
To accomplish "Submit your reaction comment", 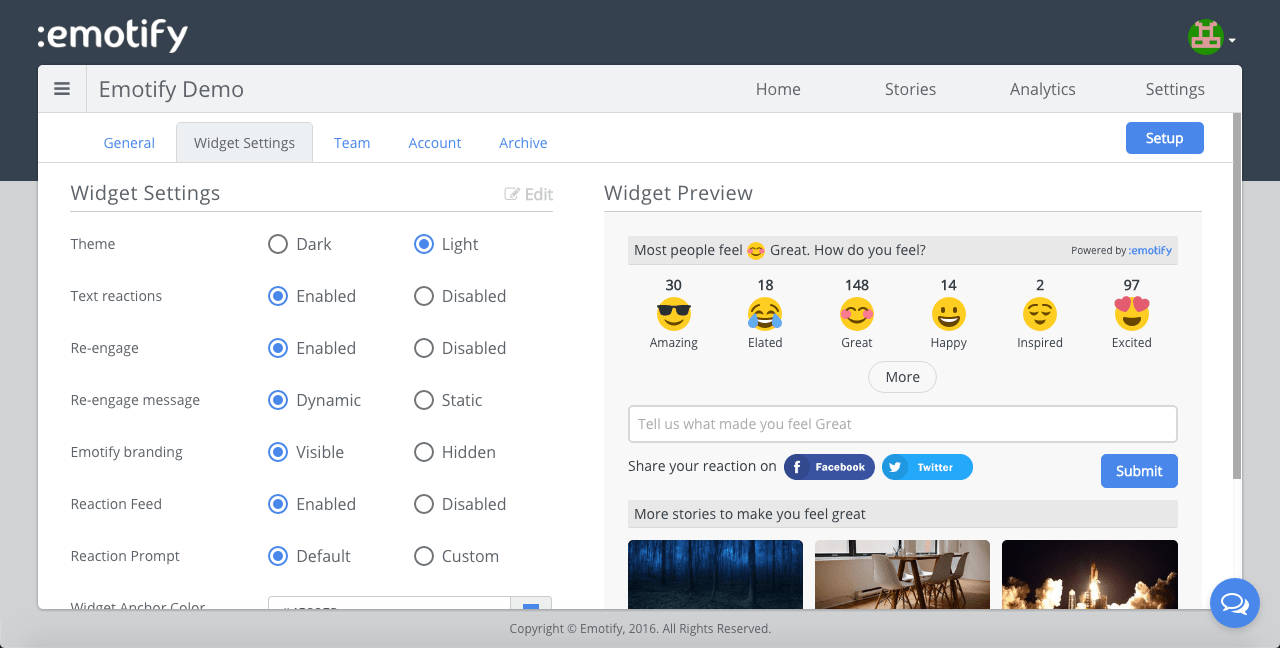I will [x=1139, y=471].
